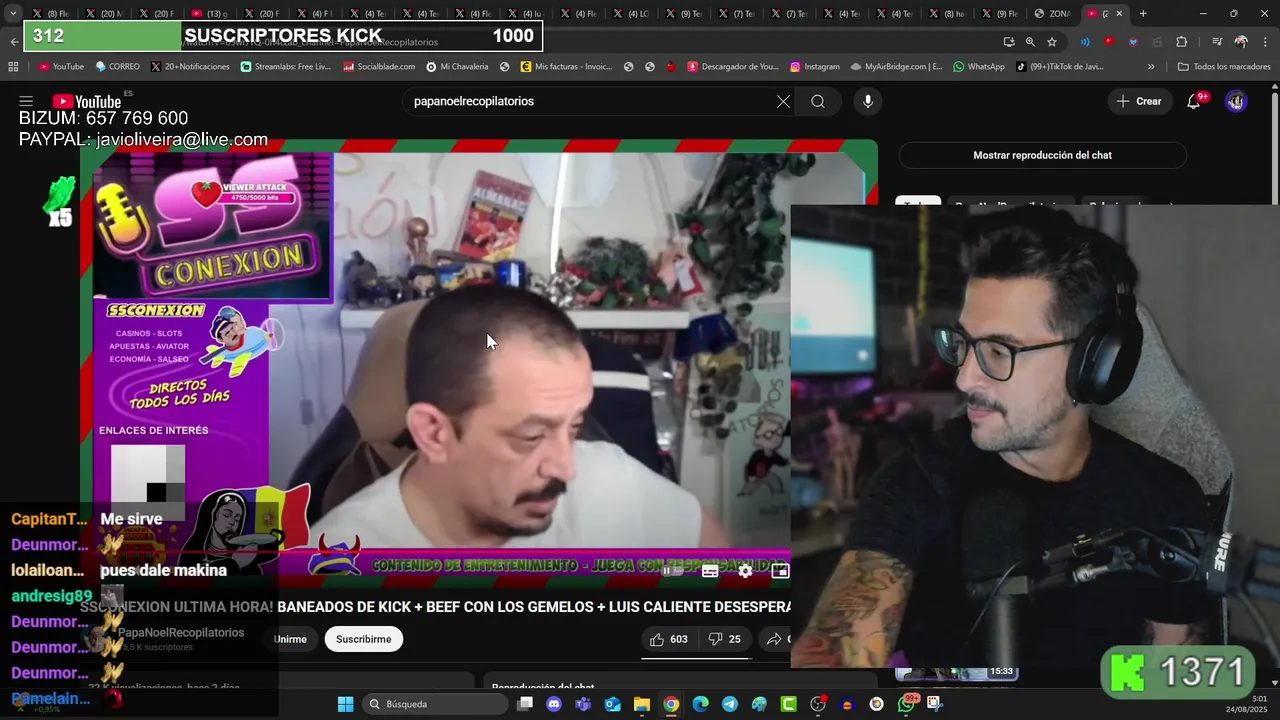Open Windows Start menu

coord(345,704)
